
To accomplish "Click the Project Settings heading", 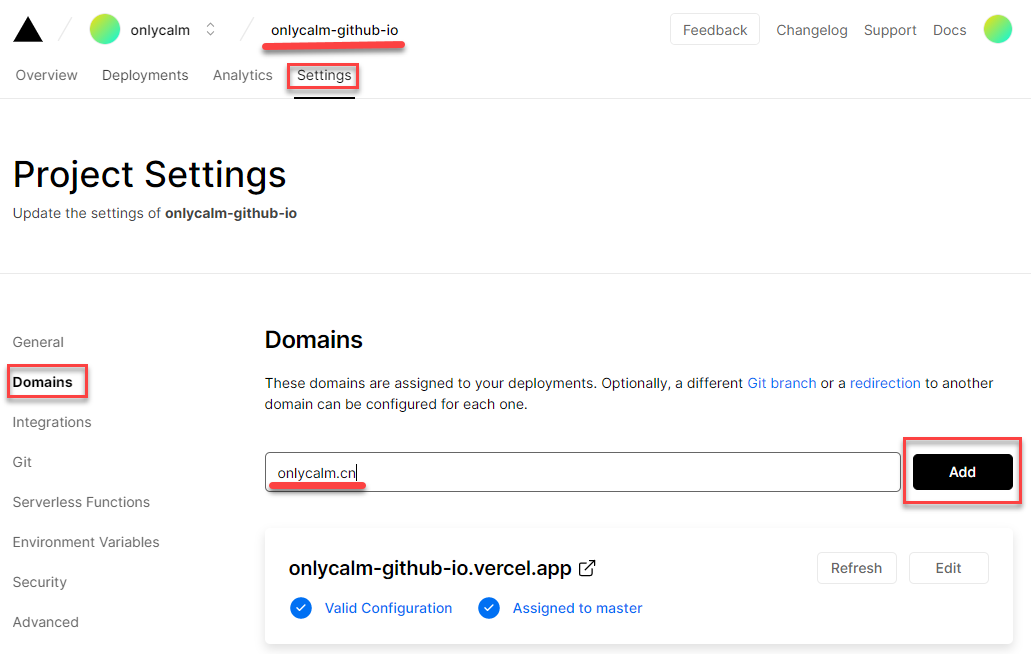I will pos(149,175).
